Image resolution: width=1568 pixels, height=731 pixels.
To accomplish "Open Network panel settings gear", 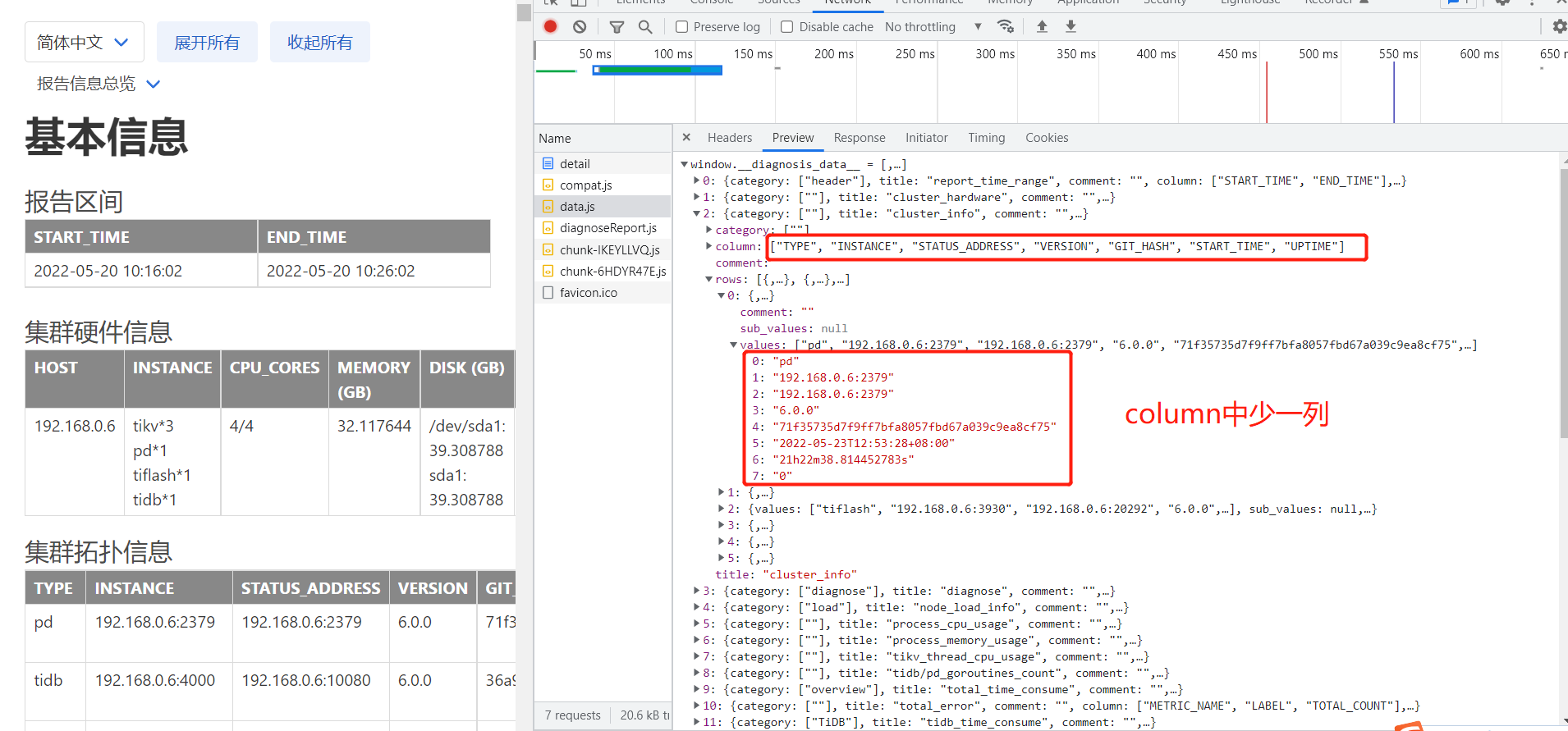I will [x=1558, y=26].
